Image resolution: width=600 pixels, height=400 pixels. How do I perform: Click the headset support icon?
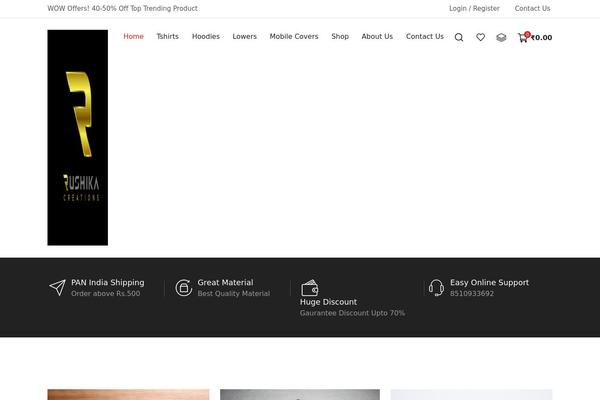tap(436, 287)
